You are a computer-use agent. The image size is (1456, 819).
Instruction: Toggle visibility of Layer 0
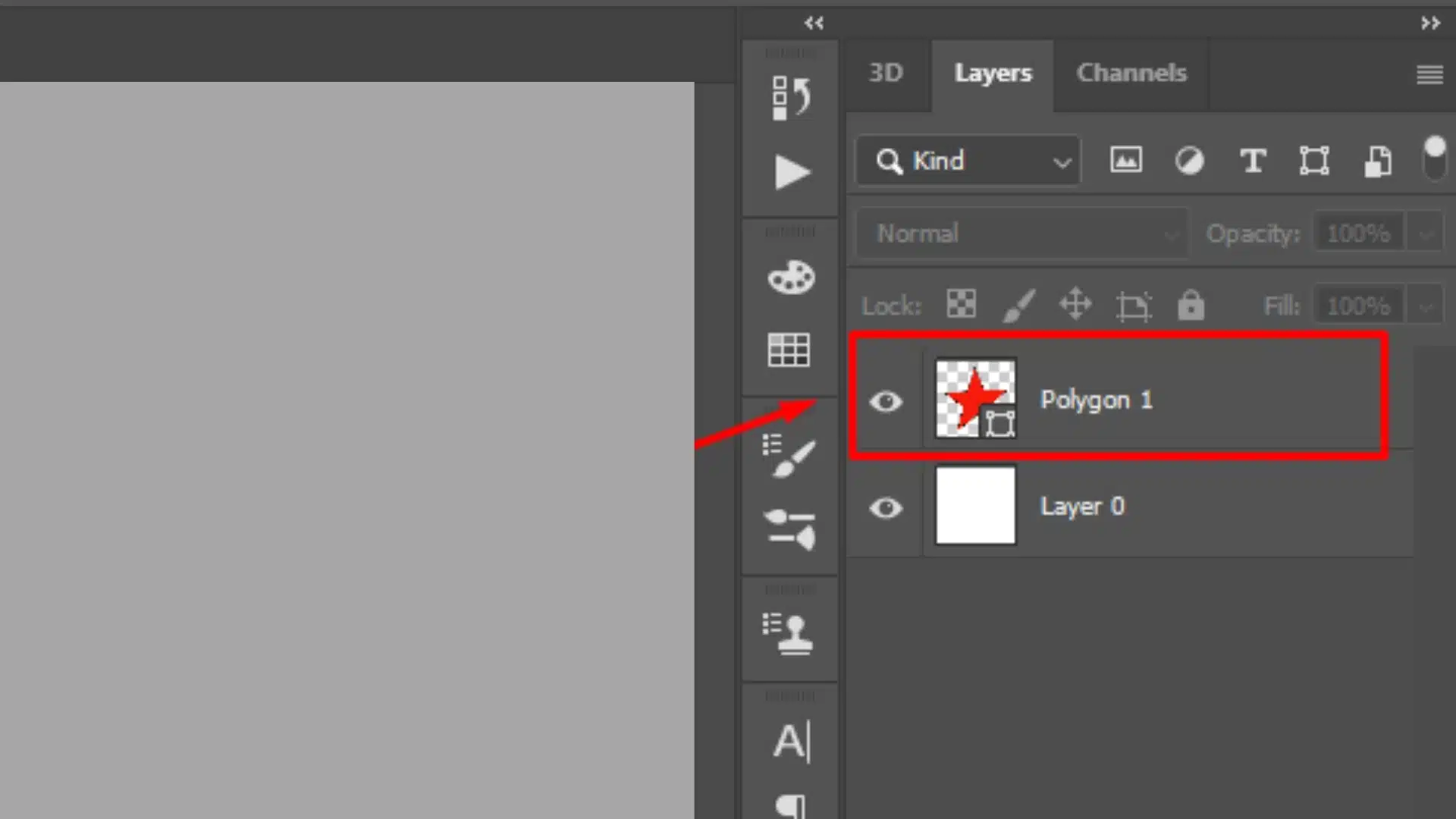(x=884, y=505)
